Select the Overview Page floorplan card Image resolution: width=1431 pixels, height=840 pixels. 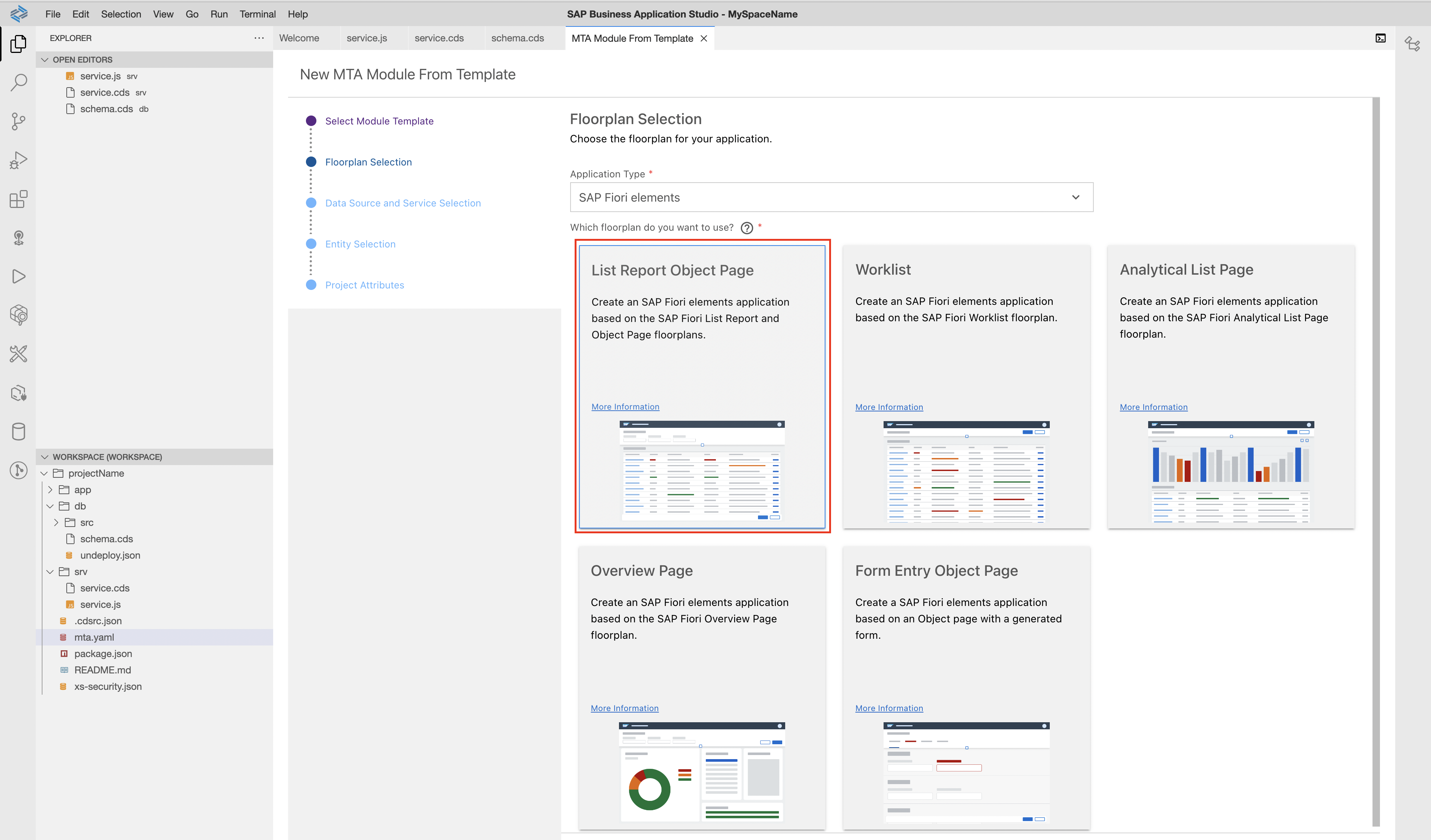pos(702,688)
